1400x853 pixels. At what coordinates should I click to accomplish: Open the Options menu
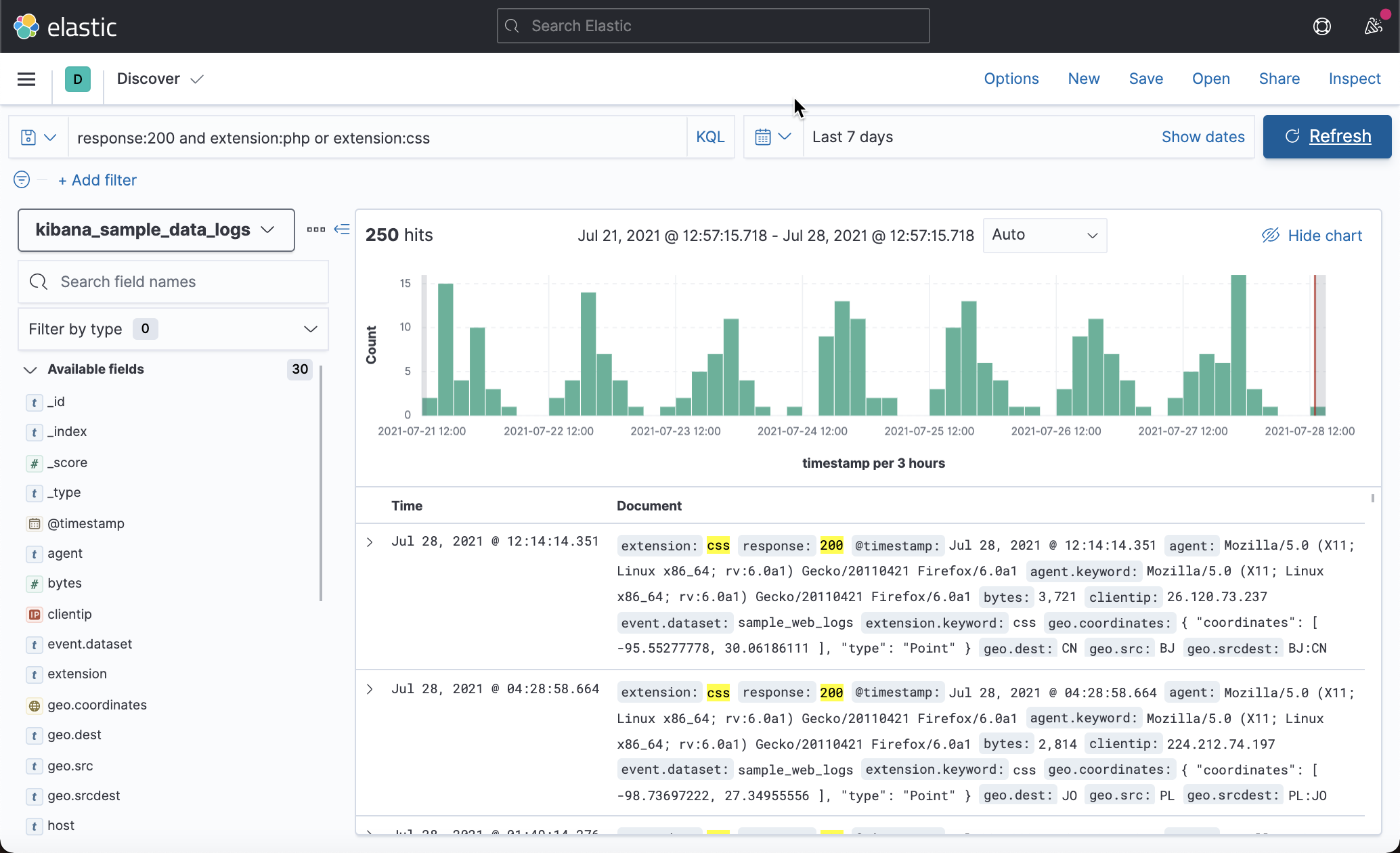pyautogui.click(x=1011, y=79)
